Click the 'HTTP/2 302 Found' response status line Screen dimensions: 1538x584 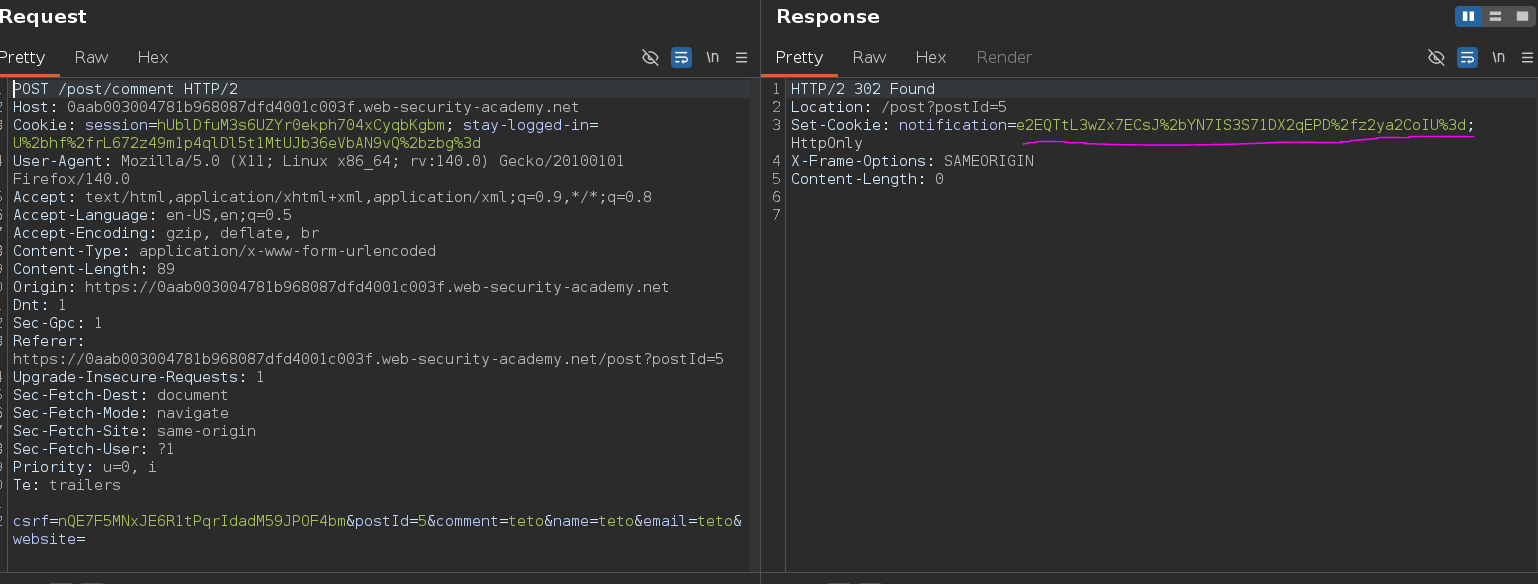[x=863, y=89]
